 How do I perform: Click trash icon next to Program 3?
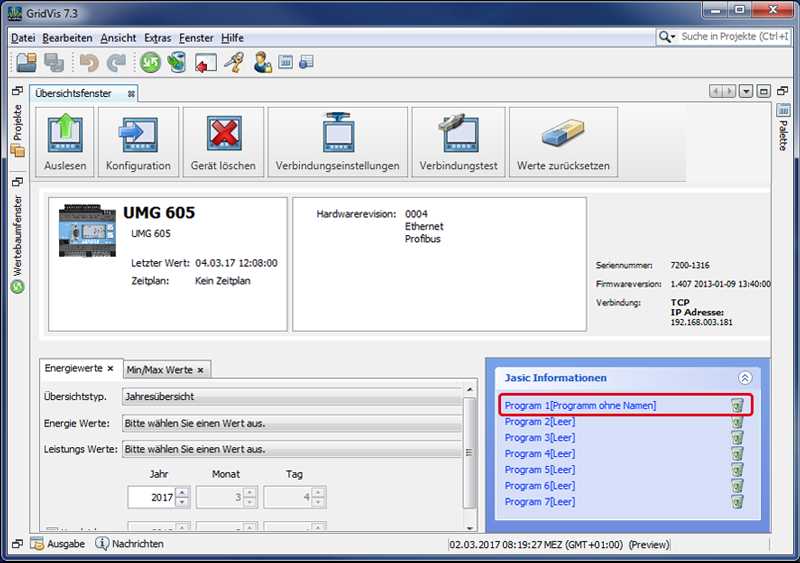(737, 438)
